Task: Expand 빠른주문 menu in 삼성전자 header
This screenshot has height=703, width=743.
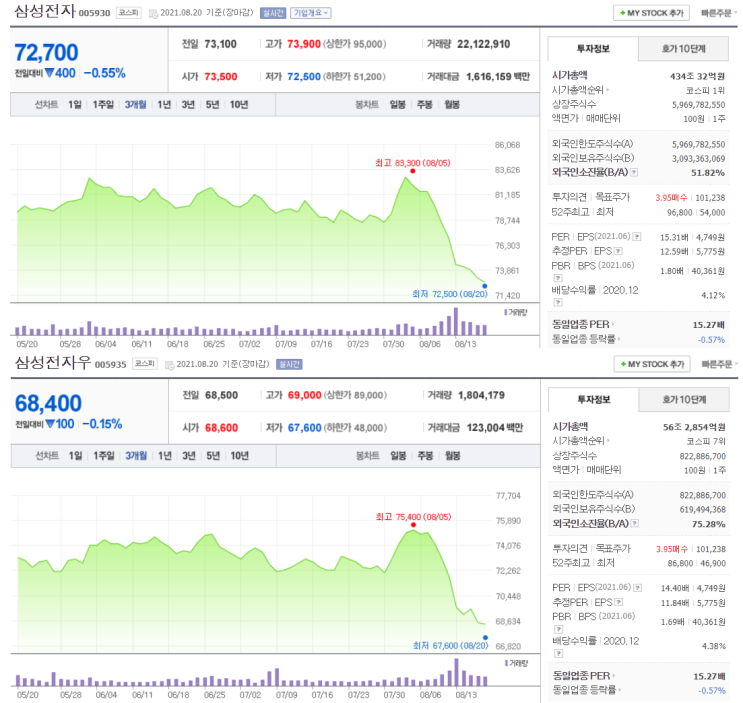Action: point(719,13)
